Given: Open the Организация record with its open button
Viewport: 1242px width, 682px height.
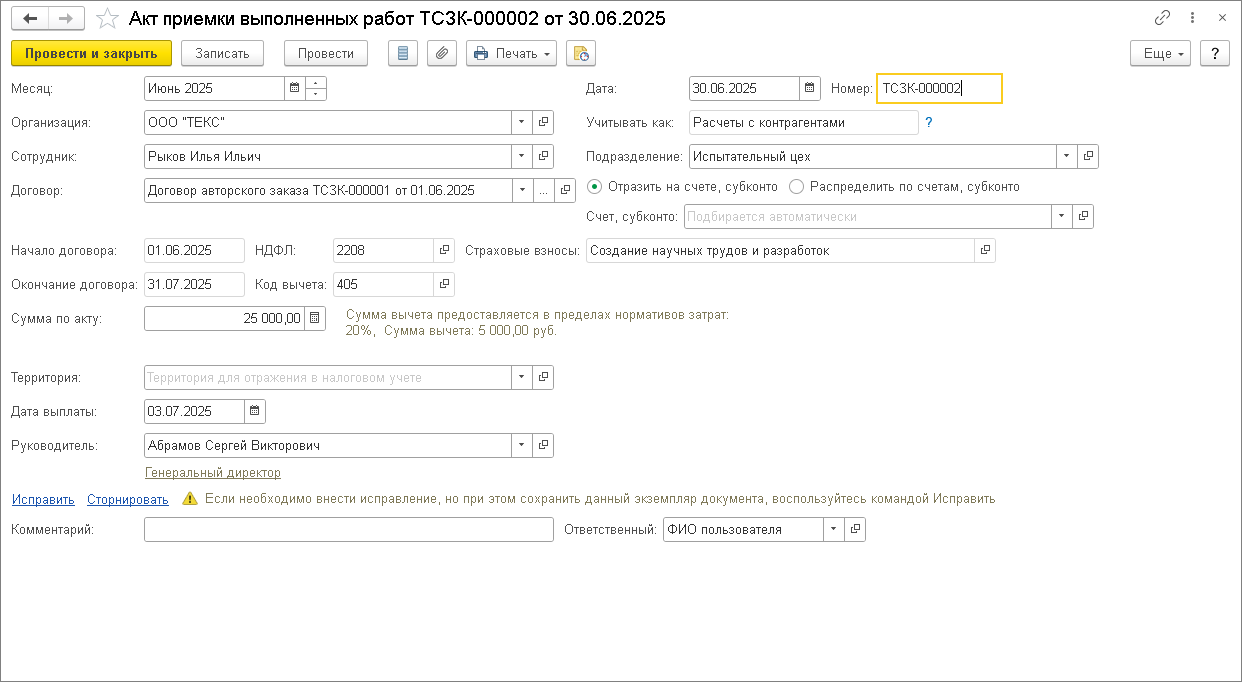Looking at the screenshot, I should point(544,122).
